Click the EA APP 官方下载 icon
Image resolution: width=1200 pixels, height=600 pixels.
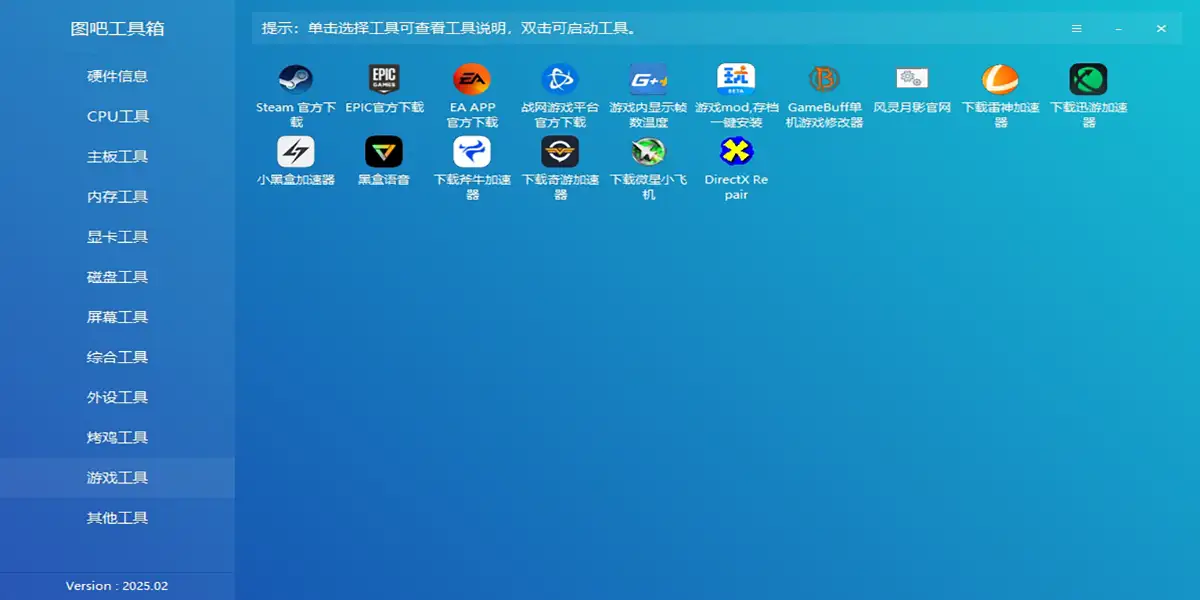472,79
